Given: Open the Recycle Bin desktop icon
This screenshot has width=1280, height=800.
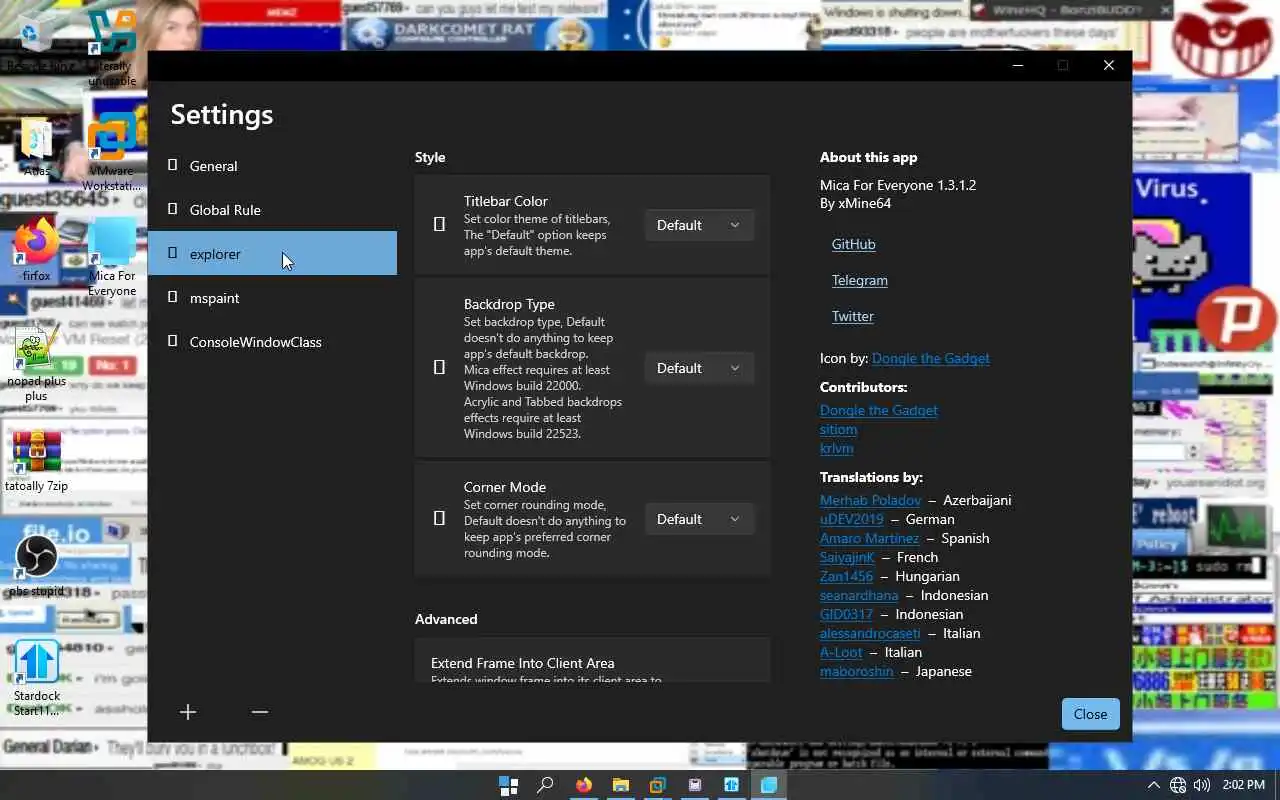Looking at the screenshot, I should pos(36,40).
